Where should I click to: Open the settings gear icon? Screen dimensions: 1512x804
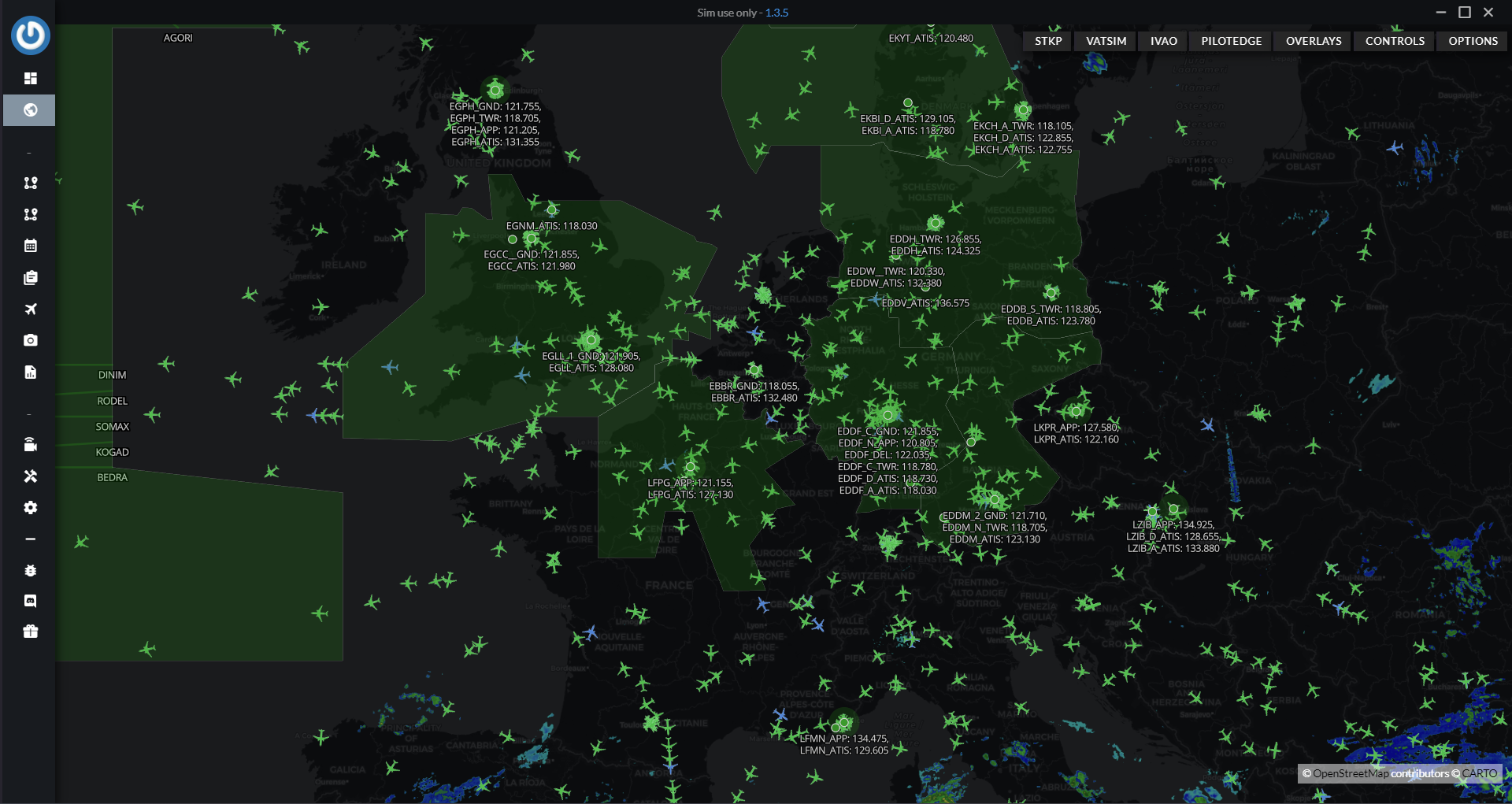tap(30, 508)
